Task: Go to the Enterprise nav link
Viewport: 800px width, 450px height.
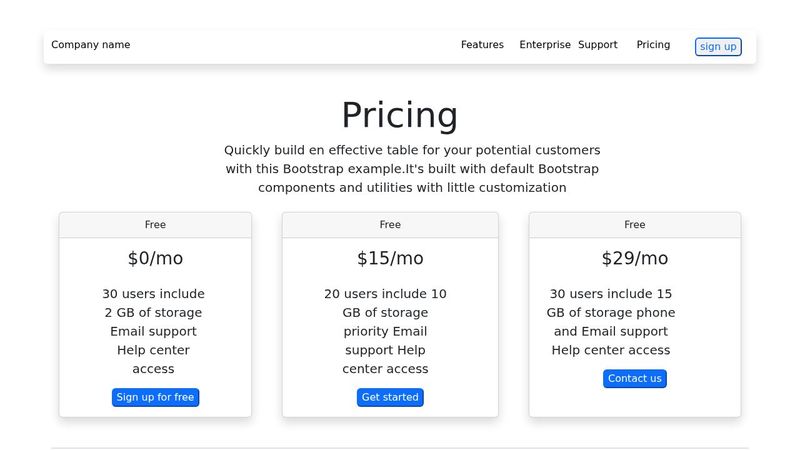Action: click(545, 45)
